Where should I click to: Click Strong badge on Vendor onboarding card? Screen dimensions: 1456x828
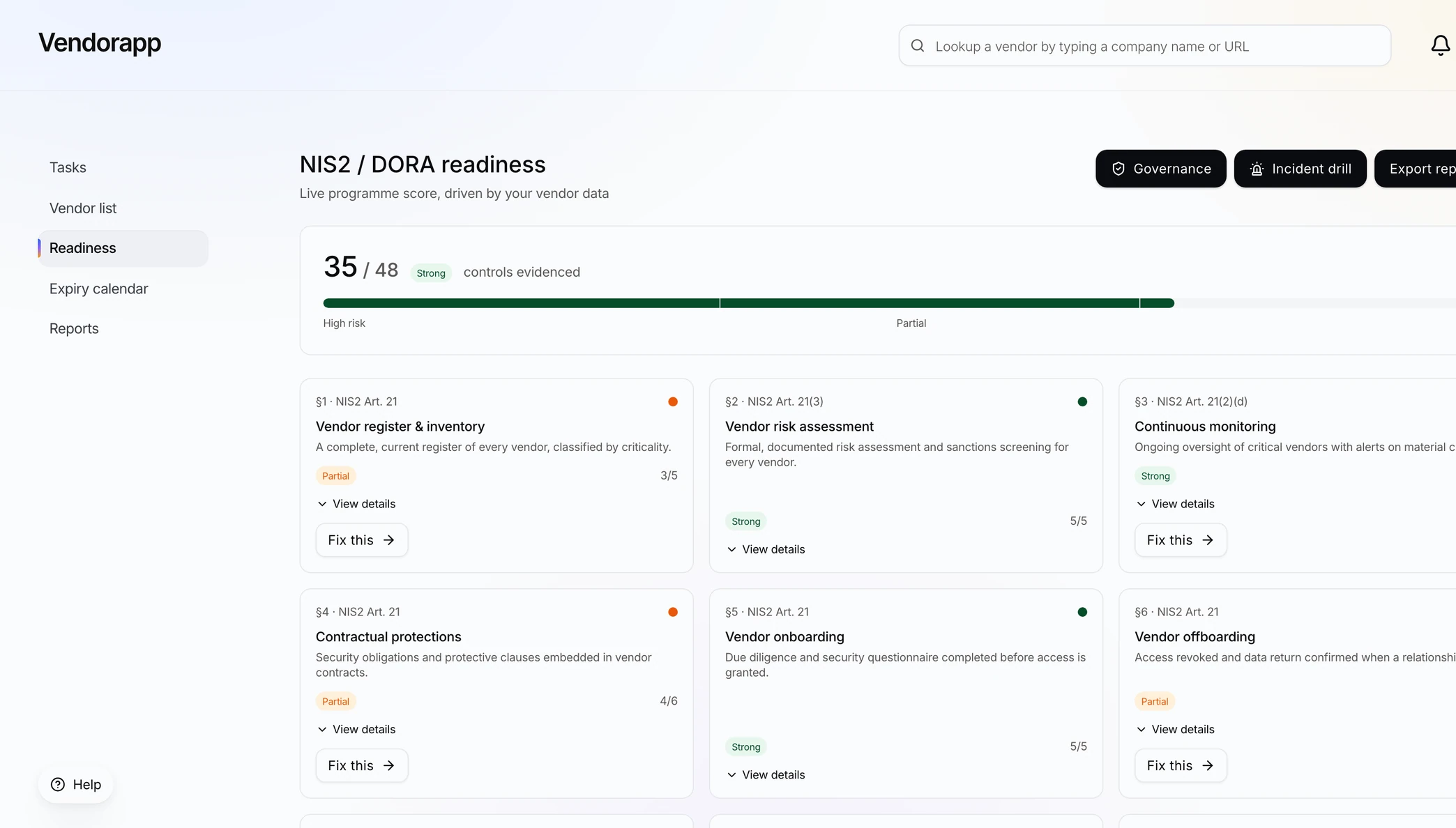pyautogui.click(x=745, y=747)
